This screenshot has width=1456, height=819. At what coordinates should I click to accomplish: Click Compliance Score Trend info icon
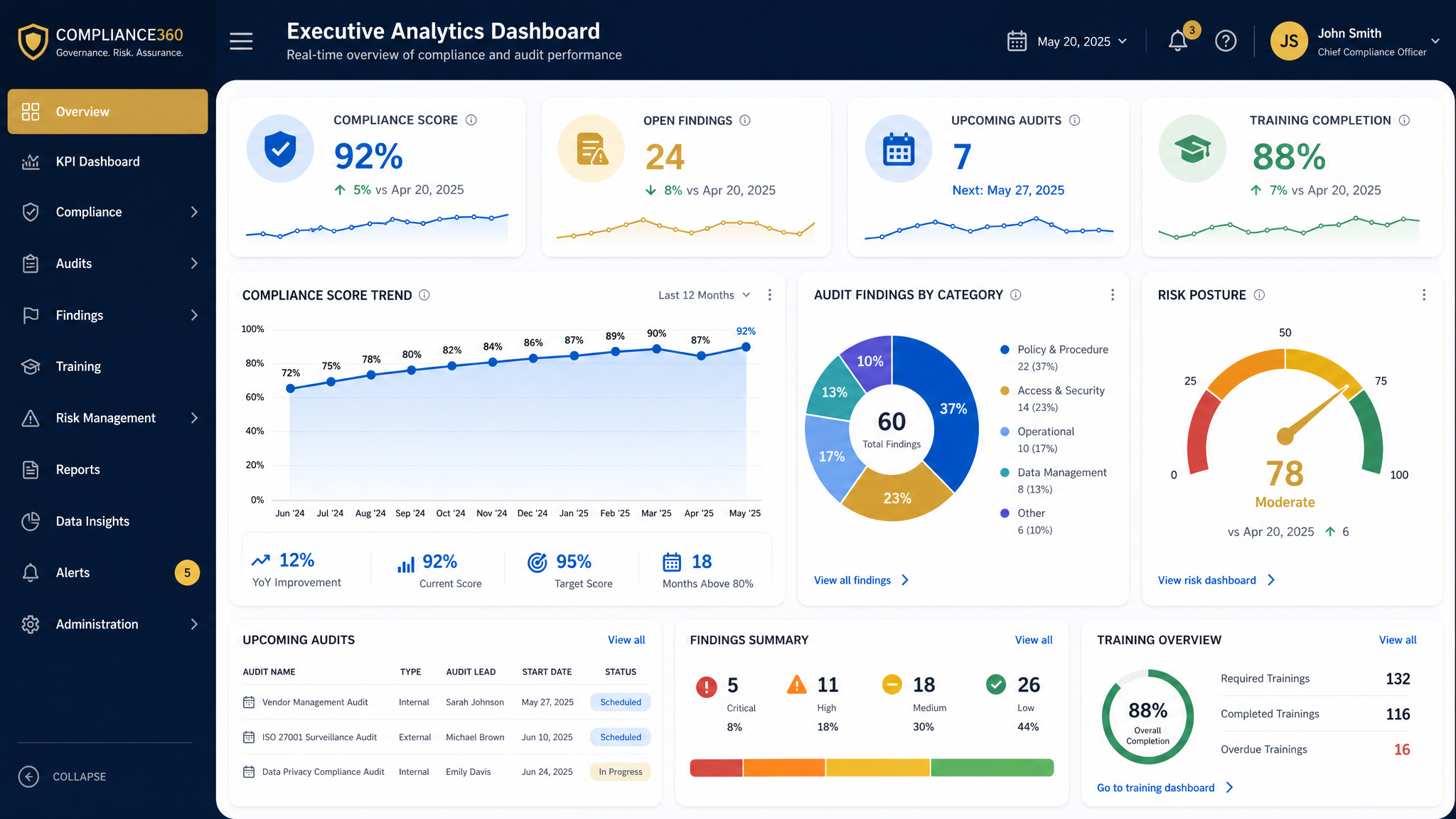424,295
